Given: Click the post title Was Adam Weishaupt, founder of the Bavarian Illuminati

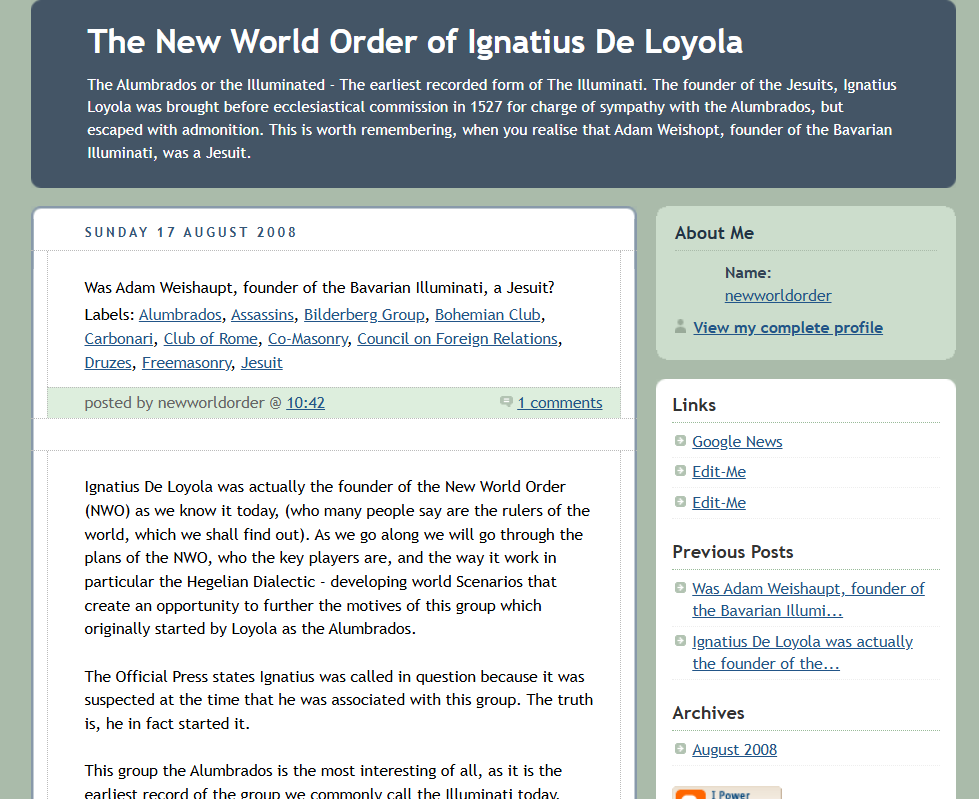Looking at the screenshot, I should (319, 288).
